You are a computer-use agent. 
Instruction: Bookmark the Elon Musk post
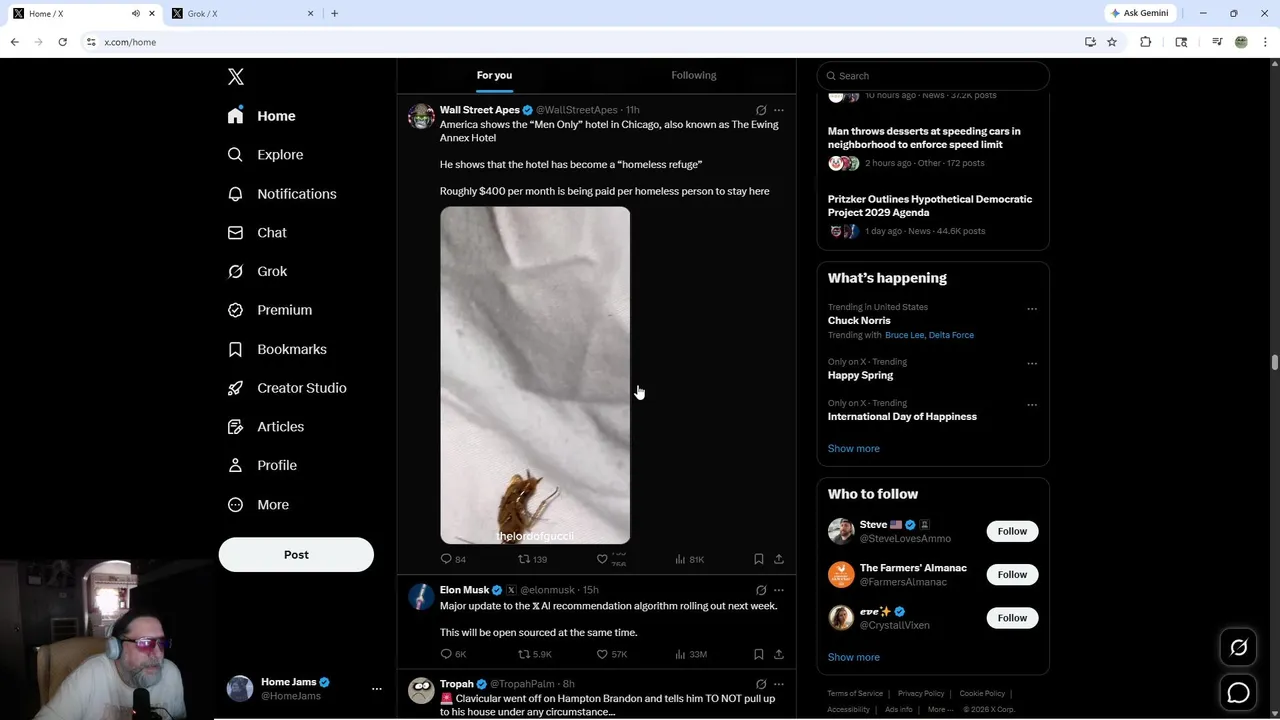point(759,654)
